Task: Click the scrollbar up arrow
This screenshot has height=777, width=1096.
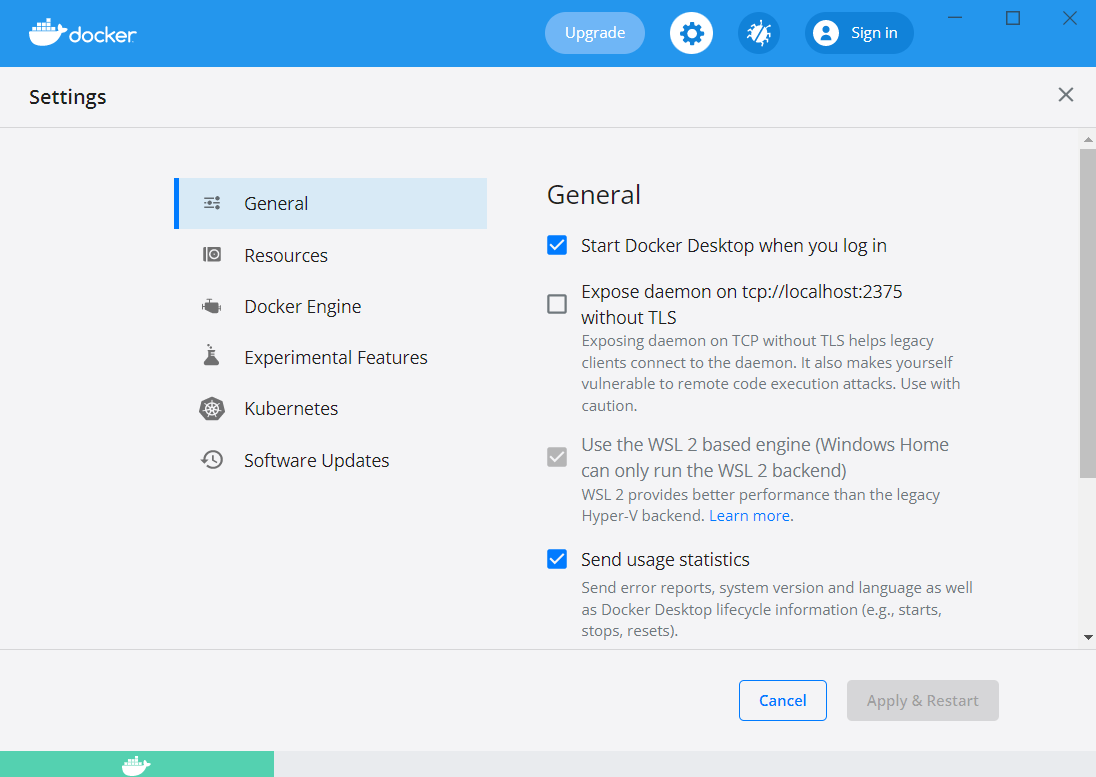Action: (1088, 140)
